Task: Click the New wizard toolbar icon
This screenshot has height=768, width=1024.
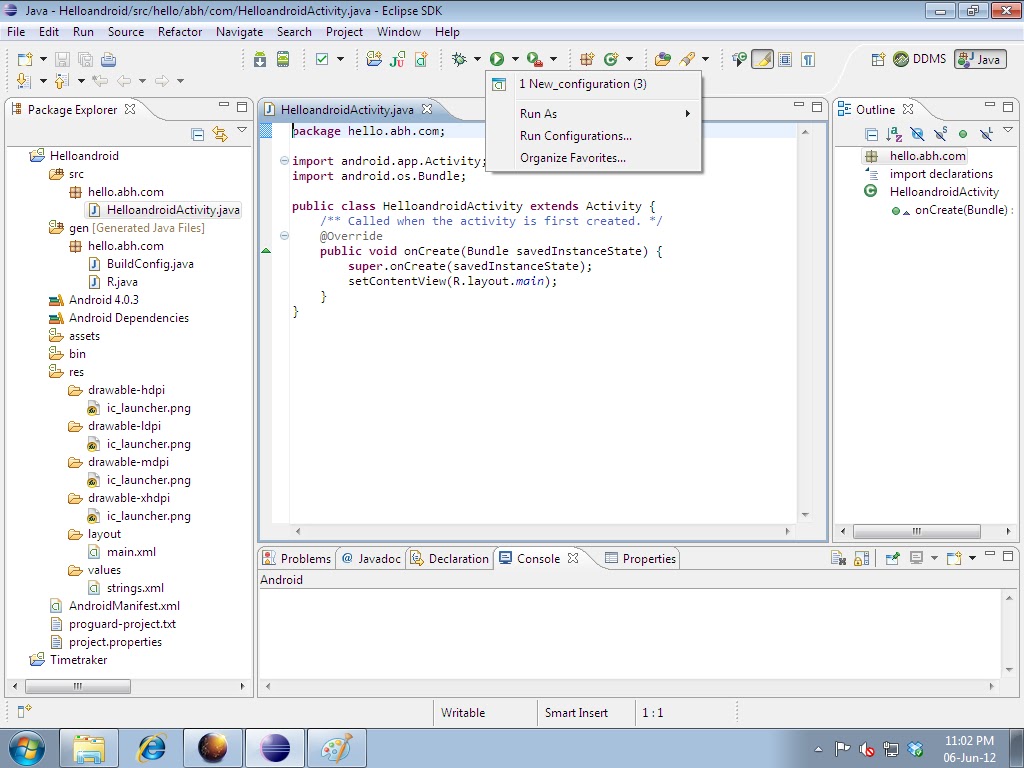Action: (25, 59)
